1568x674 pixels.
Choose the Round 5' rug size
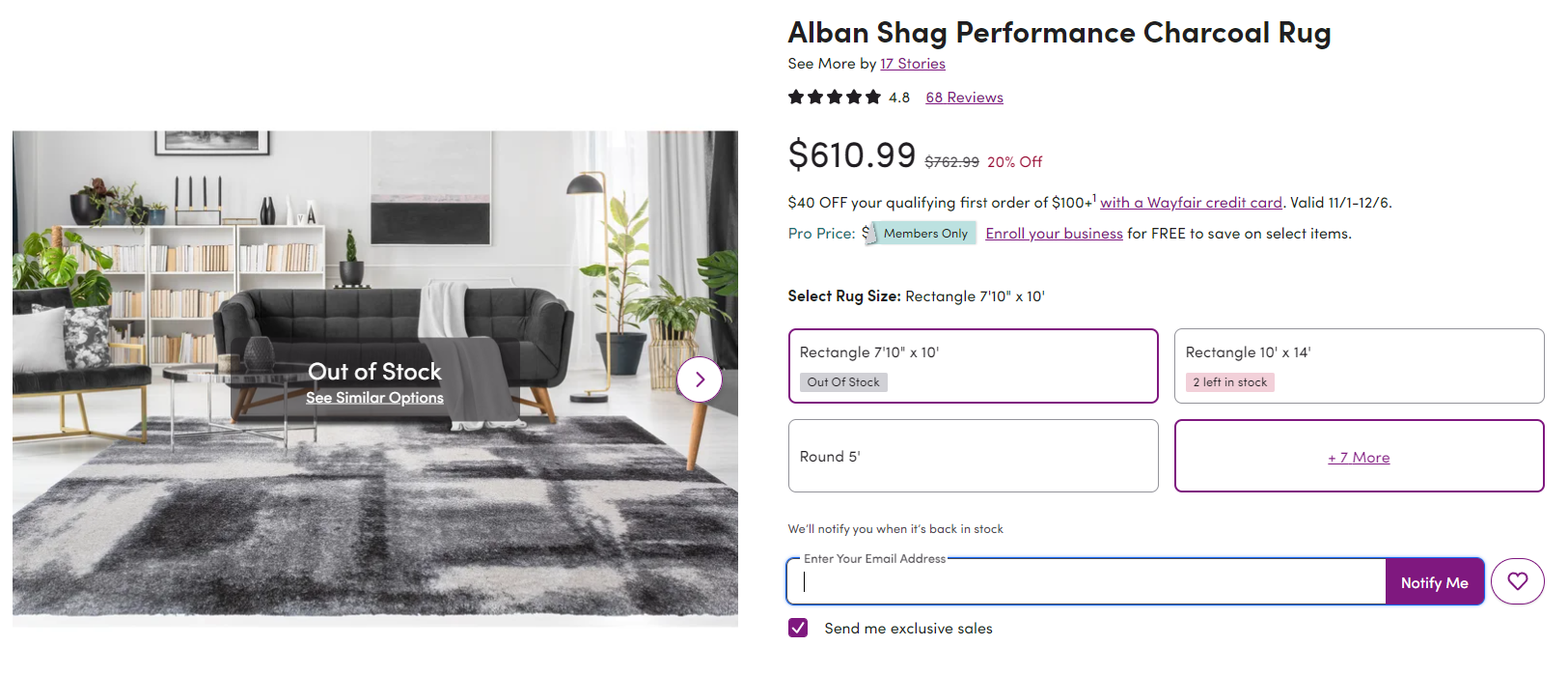[973, 456]
